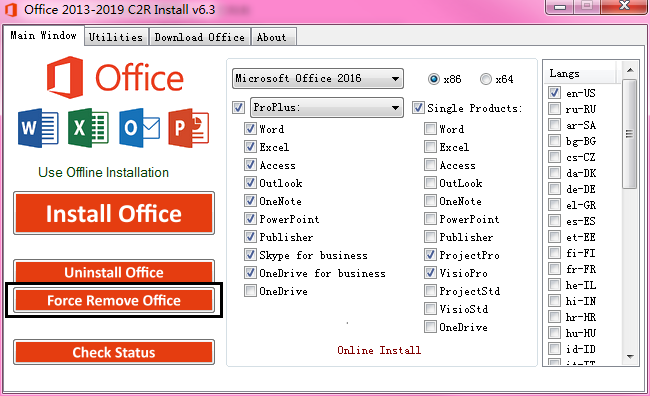Viewport: 650px width, 396px height.
Task: Check the da-DK language
Action: pos(554,172)
